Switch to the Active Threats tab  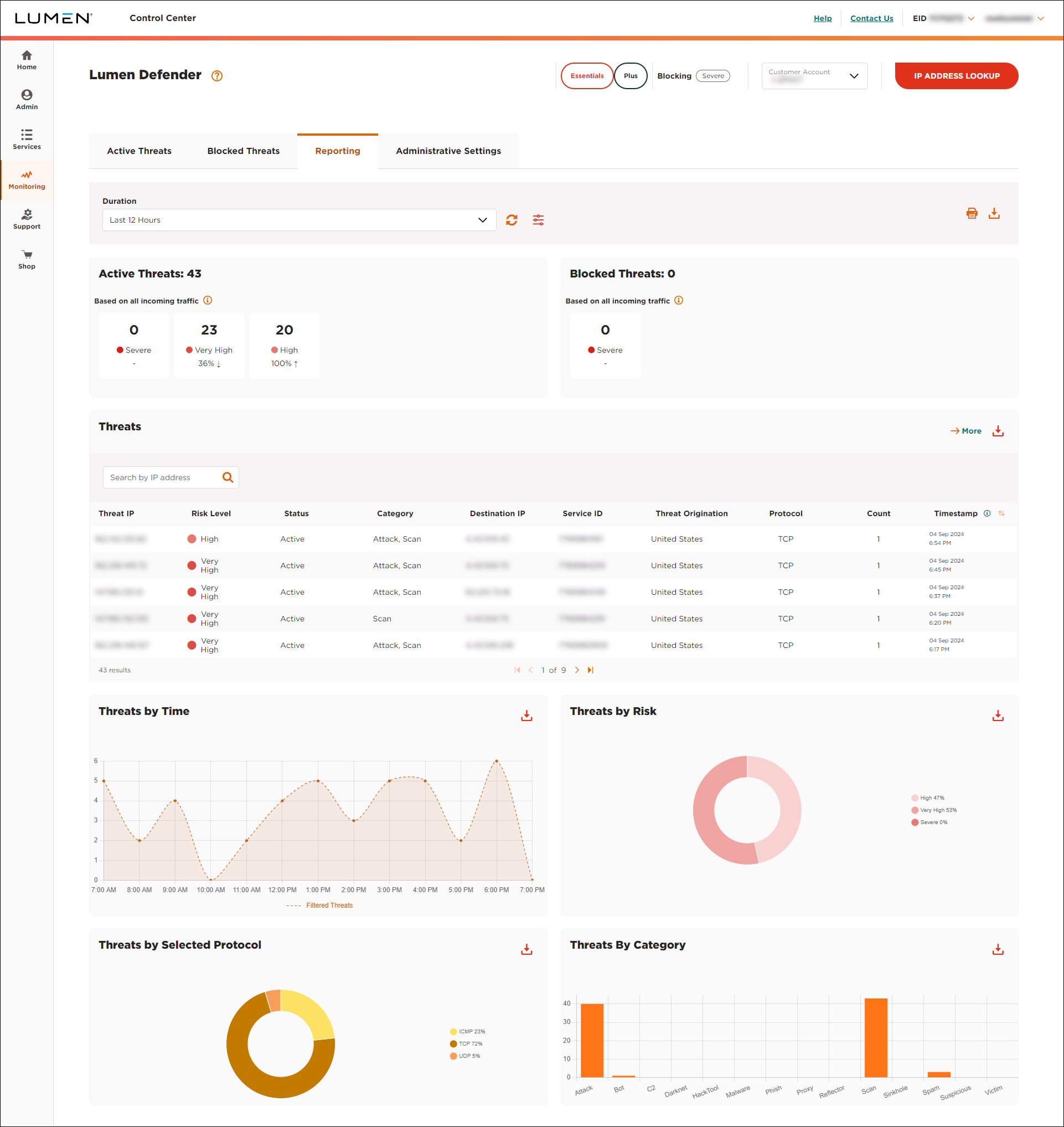coord(139,151)
